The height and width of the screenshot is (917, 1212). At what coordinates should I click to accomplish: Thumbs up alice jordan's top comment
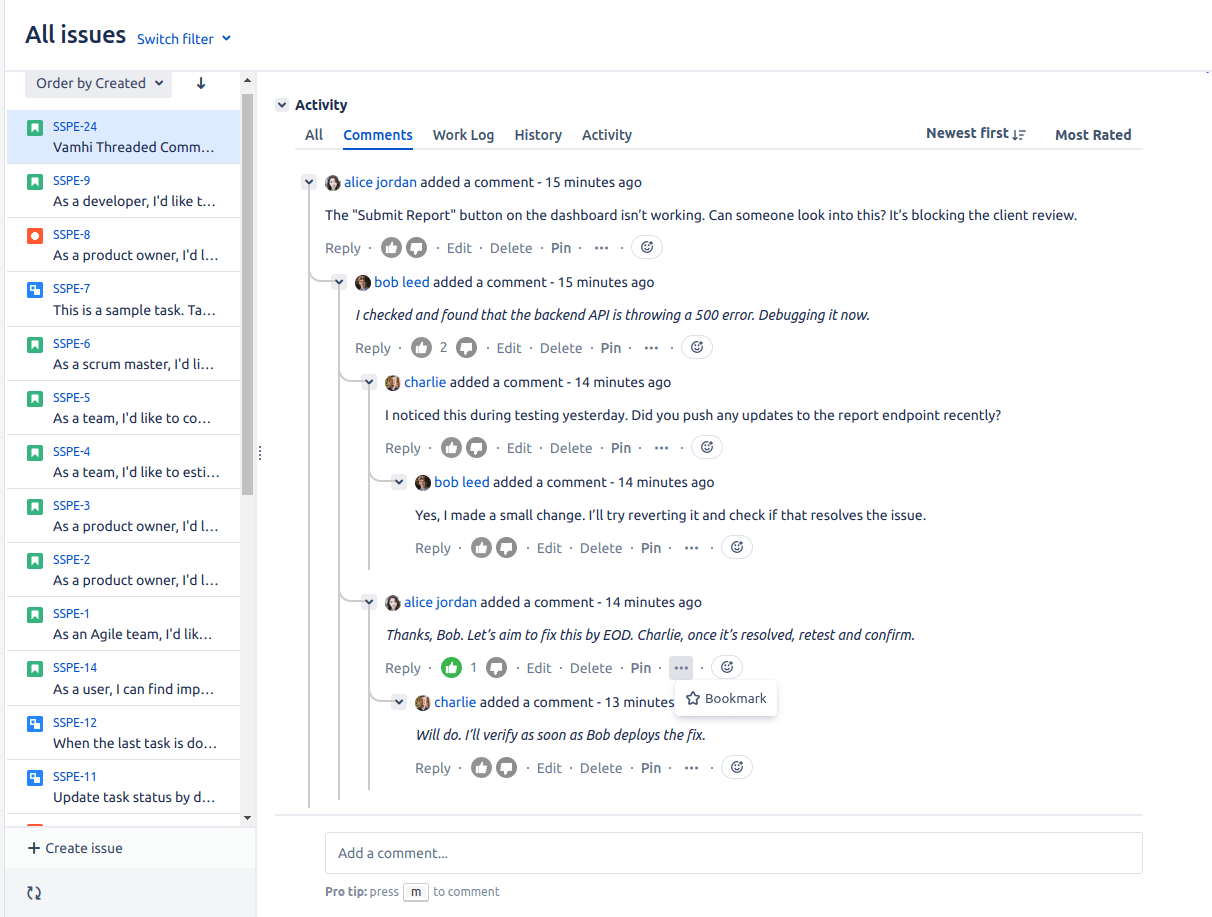pos(392,248)
